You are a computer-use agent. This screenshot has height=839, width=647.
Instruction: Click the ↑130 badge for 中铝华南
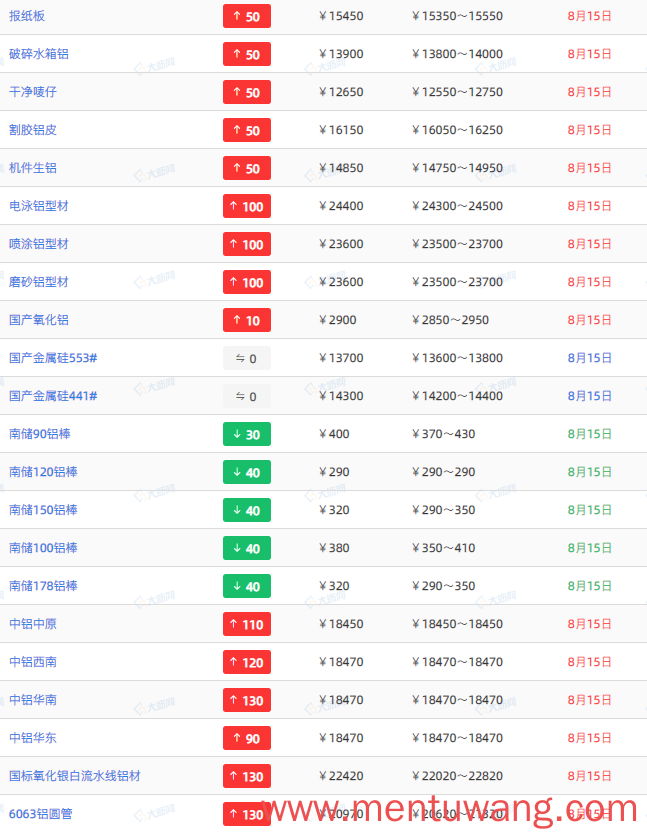coord(247,700)
